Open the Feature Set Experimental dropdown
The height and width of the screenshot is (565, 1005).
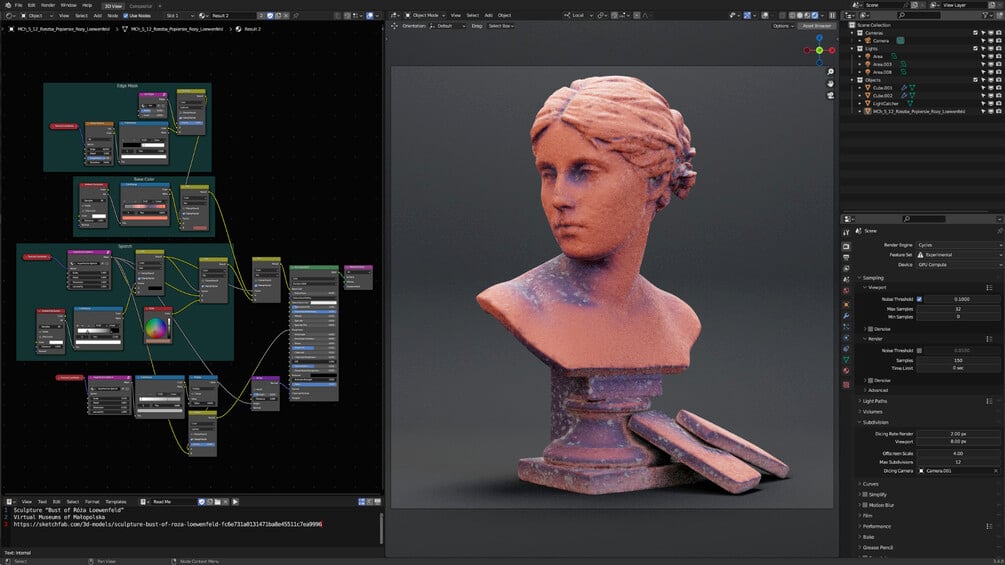958,255
